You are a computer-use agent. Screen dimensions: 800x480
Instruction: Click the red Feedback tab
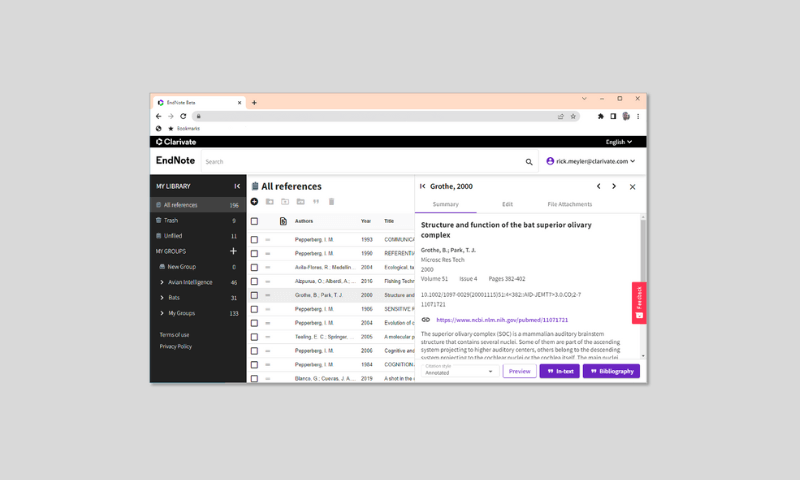tap(639, 303)
